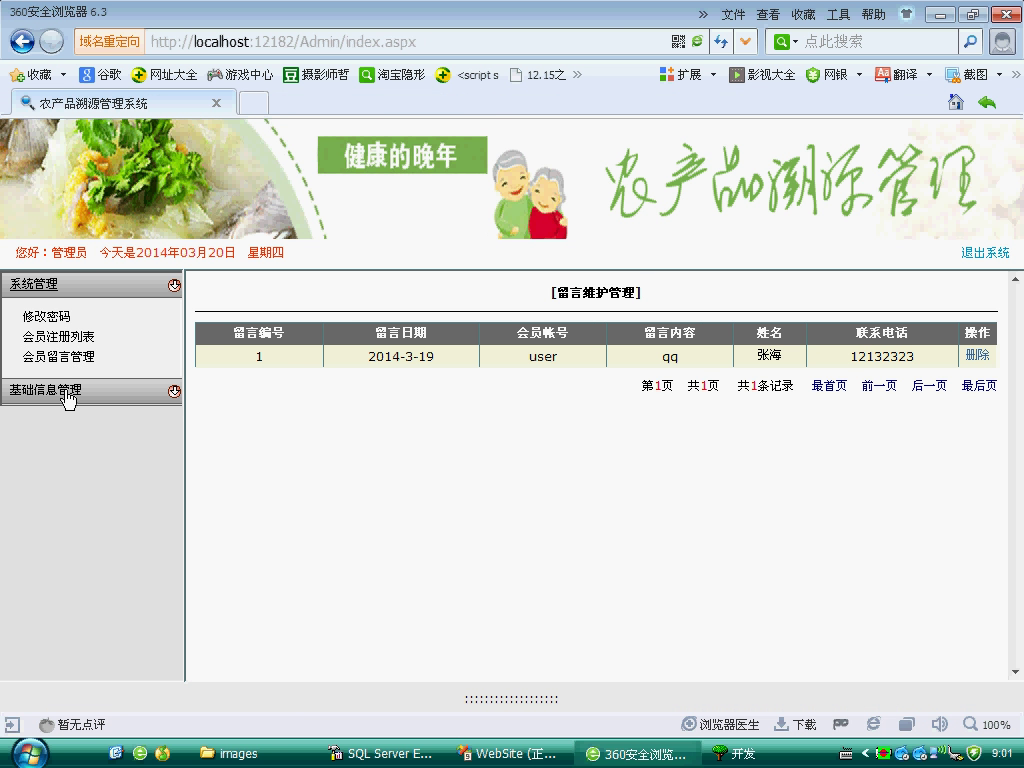Screen dimensions: 1024x768
Task: Switch to SQL Server E... taskbar window
Action: pyautogui.click(x=380, y=754)
